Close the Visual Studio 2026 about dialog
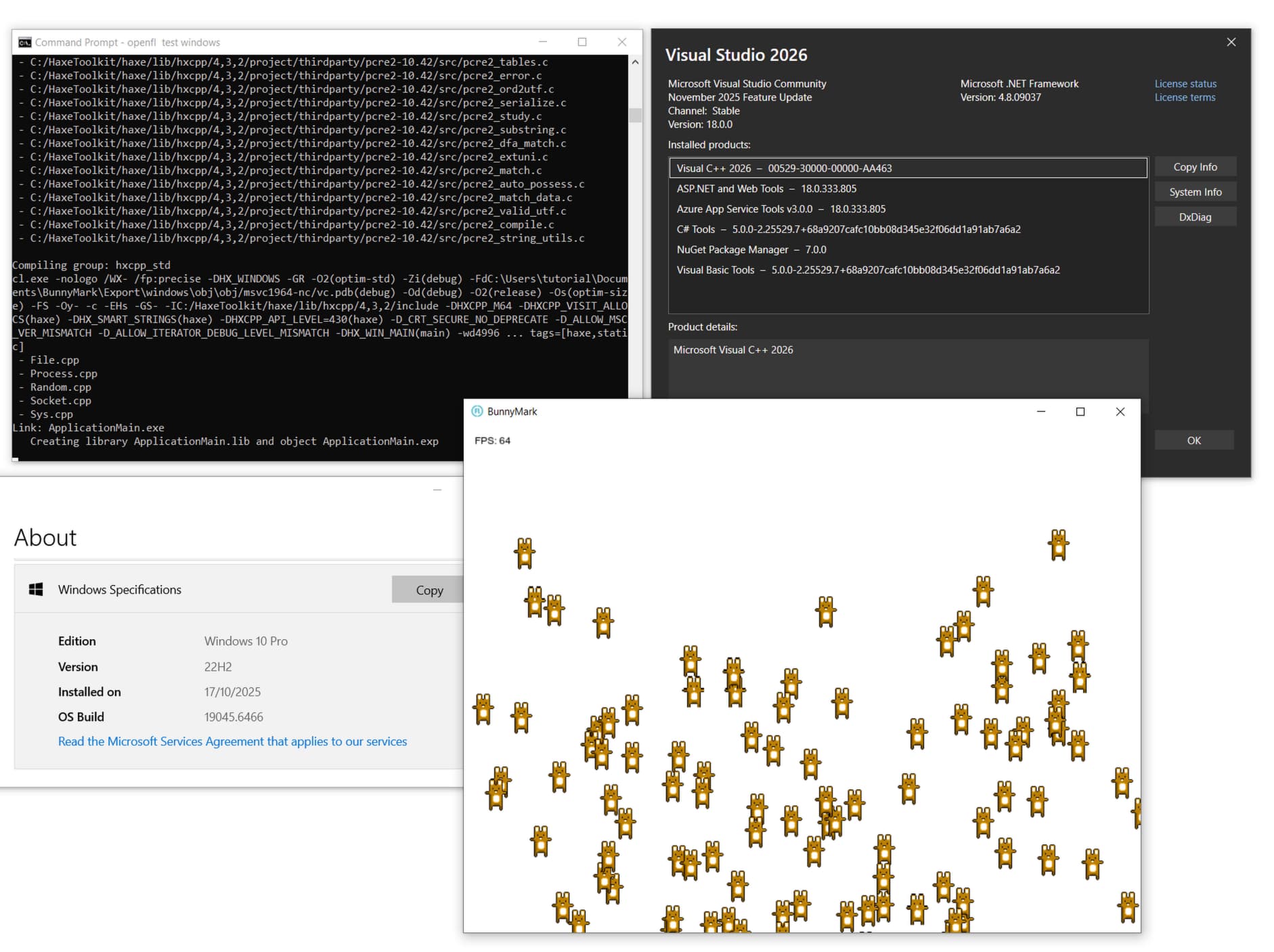The image size is (1274, 952). [1231, 42]
